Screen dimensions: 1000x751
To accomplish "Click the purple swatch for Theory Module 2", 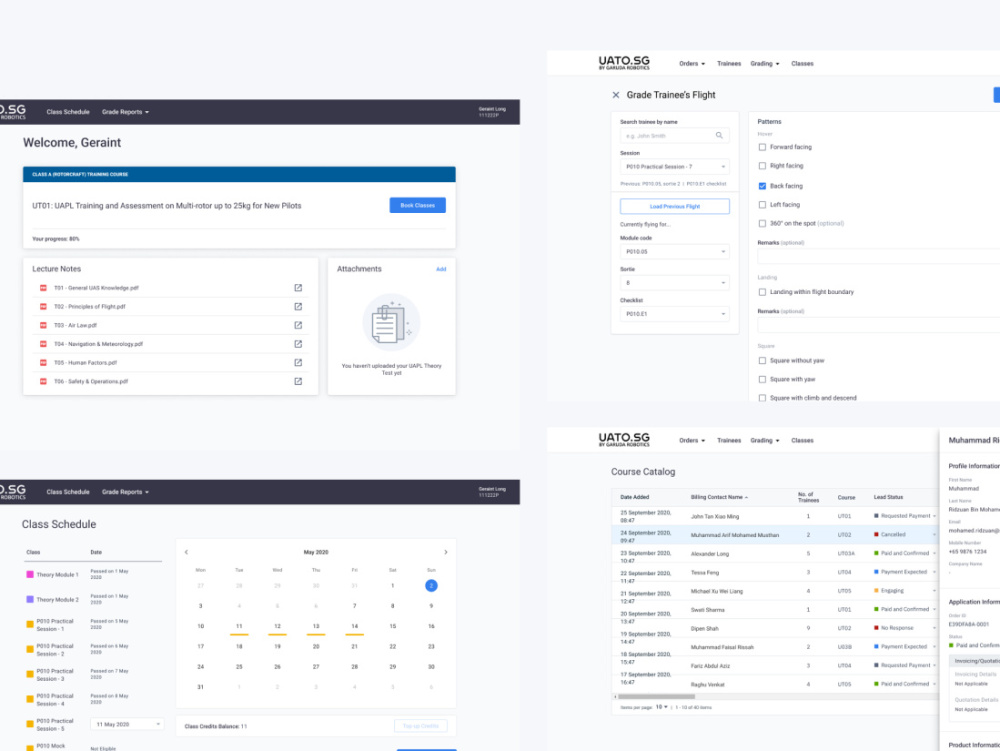I will 29,599.
